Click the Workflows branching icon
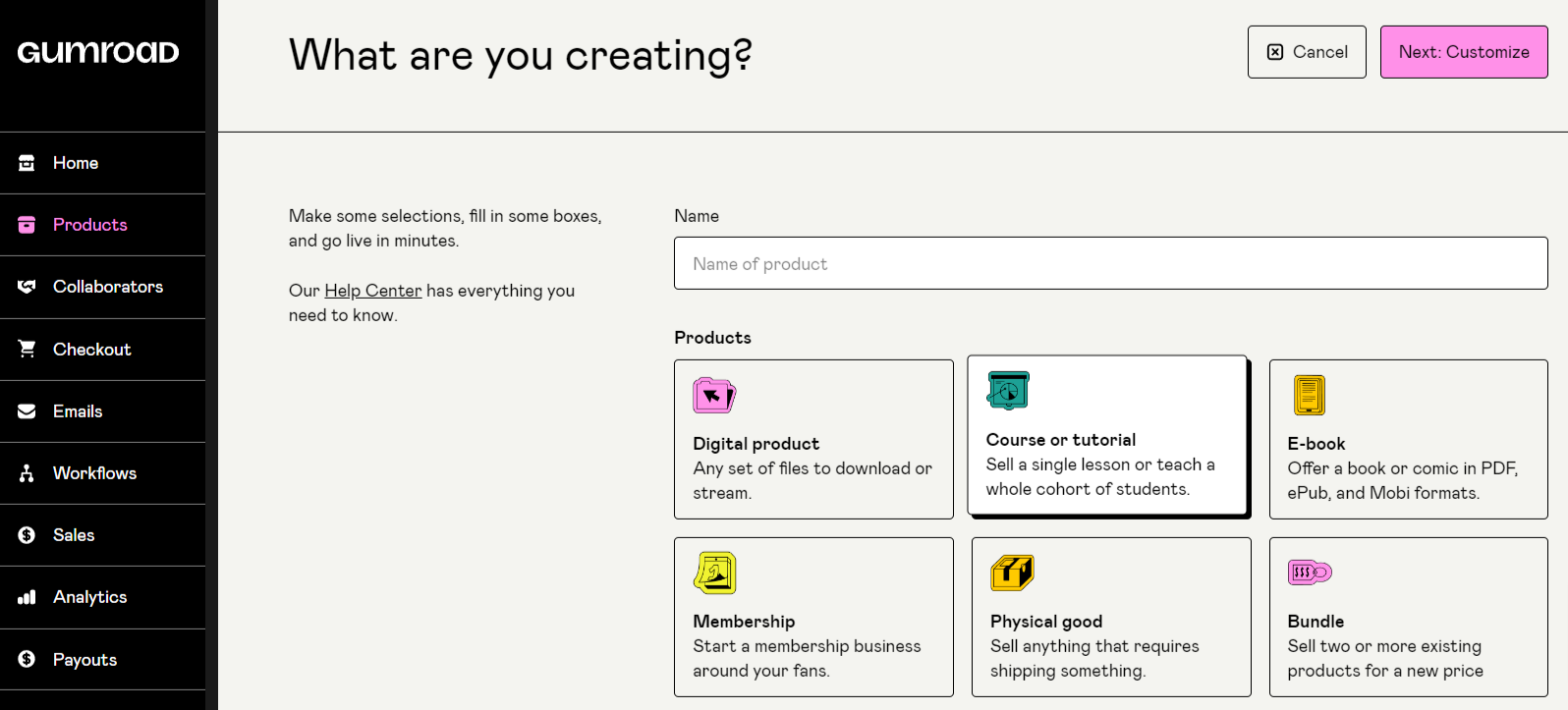1568x710 pixels. click(27, 473)
